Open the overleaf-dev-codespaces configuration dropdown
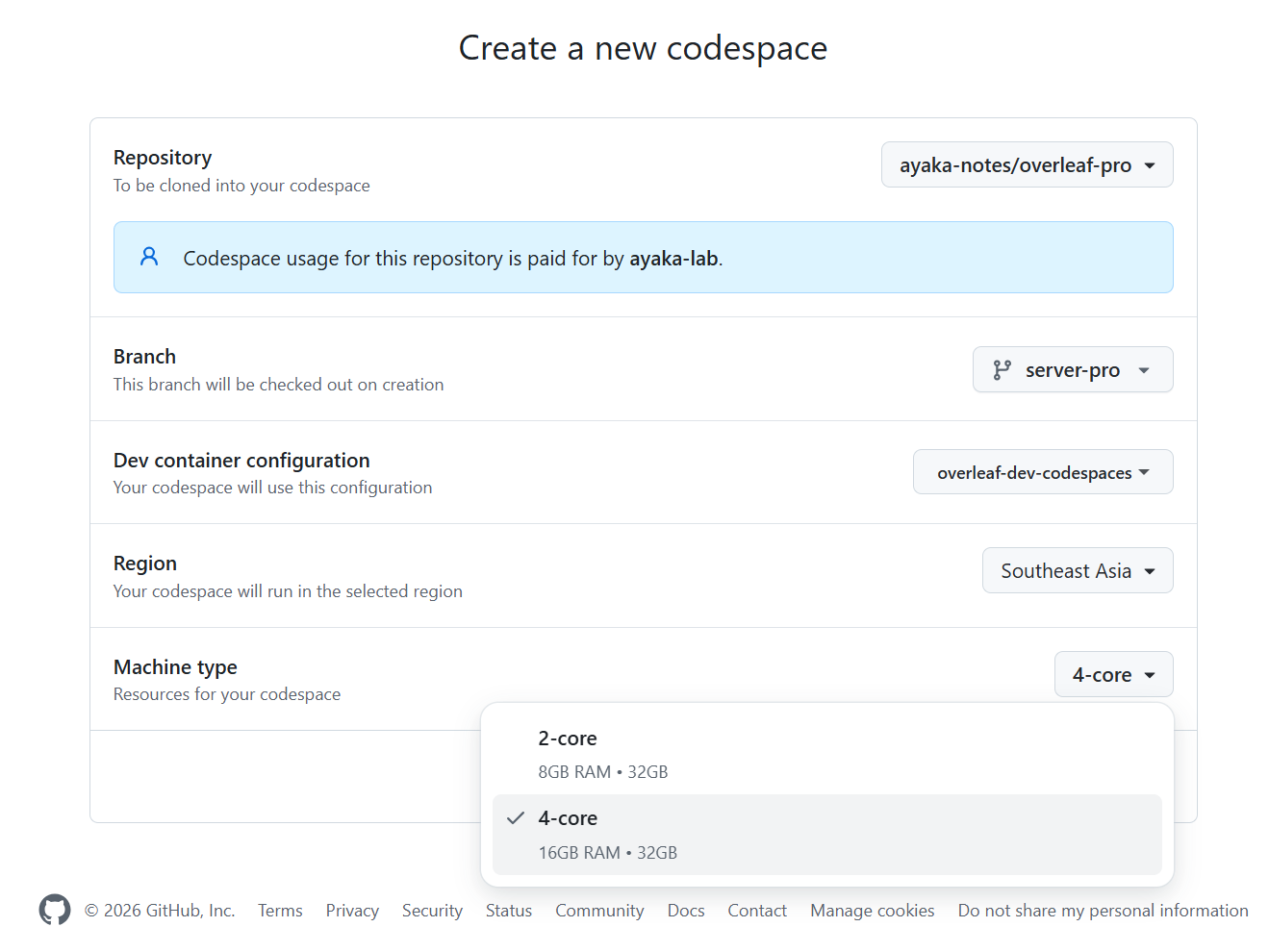Viewport: 1269px width, 952px height. point(1042,473)
